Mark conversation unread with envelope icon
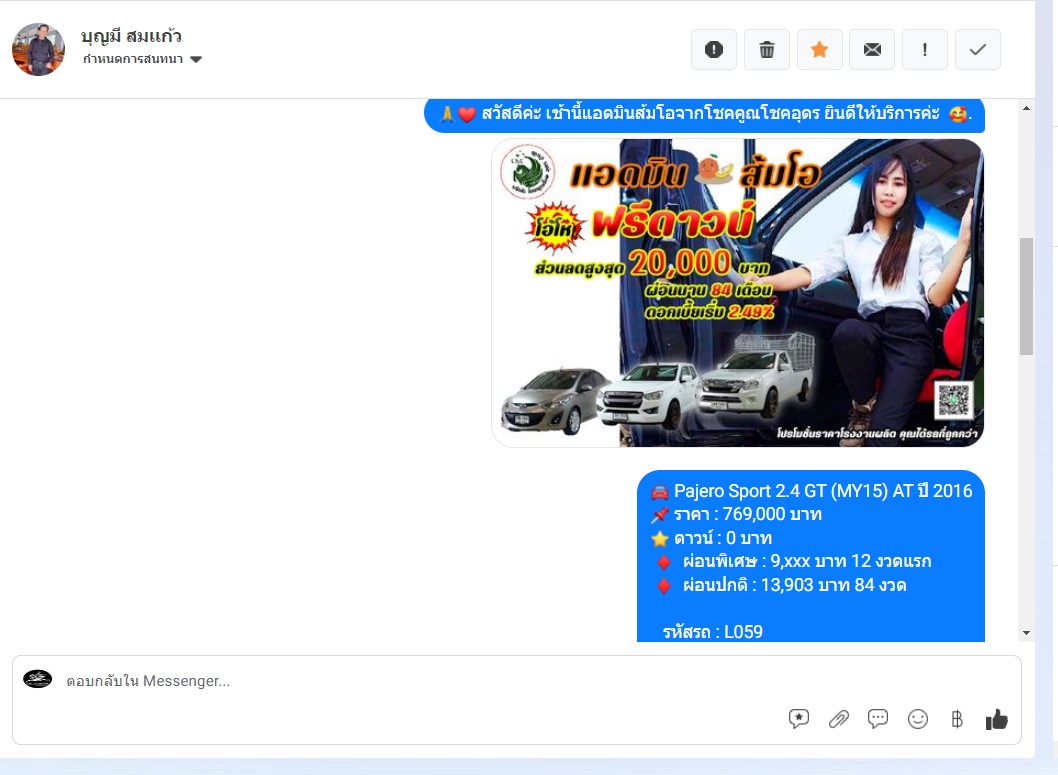Screen dimensions: 1058x775 (872, 50)
